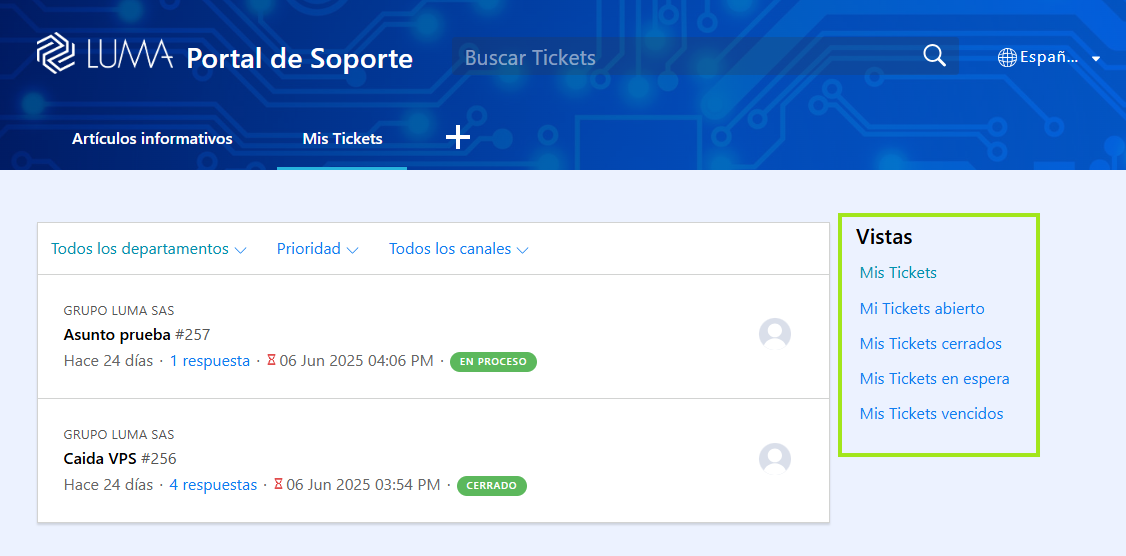1126x556 pixels.
Task: Switch to Artículos informativos tab
Action: coord(152,139)
